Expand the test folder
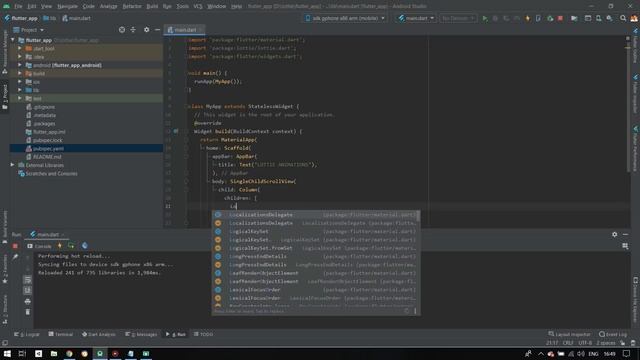This screenshot has height=360, width=640. pos(20,98)
